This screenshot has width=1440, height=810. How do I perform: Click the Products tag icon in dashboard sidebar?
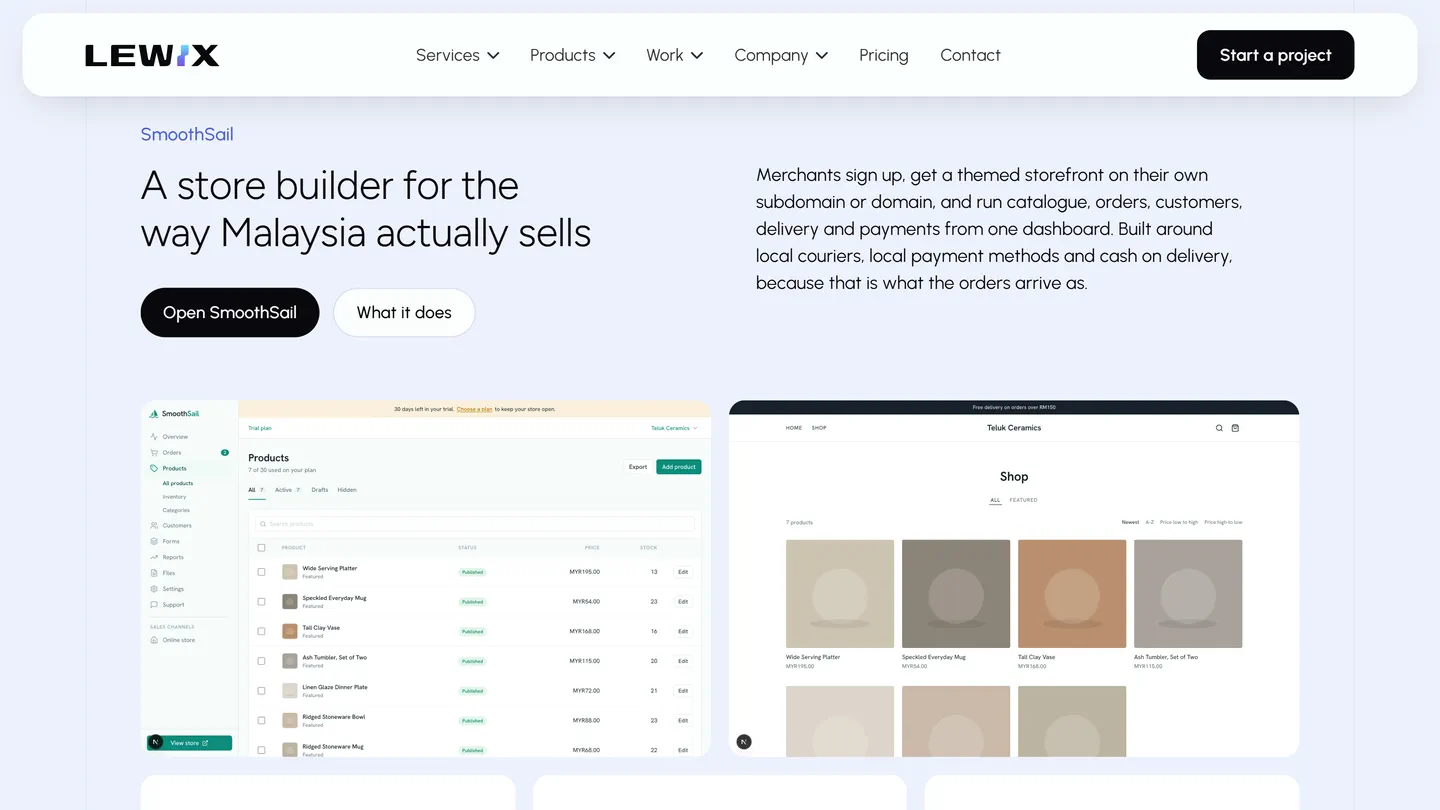(154, 468)
